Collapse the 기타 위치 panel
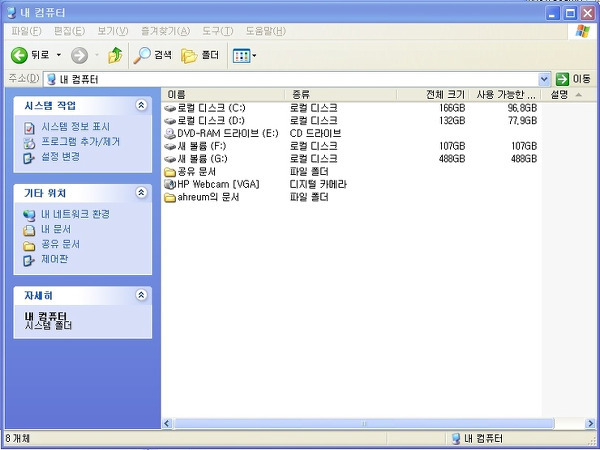 141,192
